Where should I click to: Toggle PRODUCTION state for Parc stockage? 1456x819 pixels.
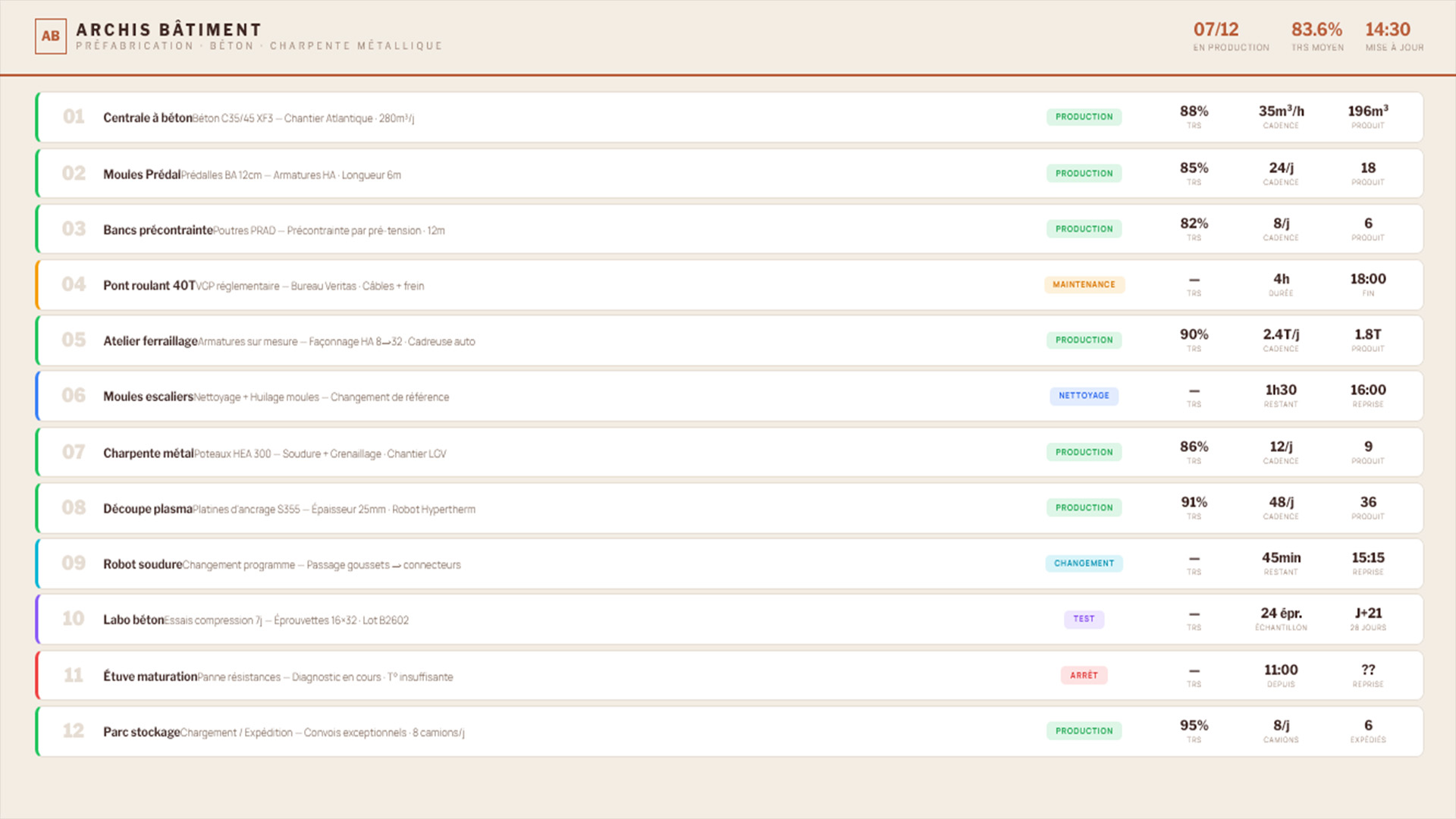[x=1084, y=730]
